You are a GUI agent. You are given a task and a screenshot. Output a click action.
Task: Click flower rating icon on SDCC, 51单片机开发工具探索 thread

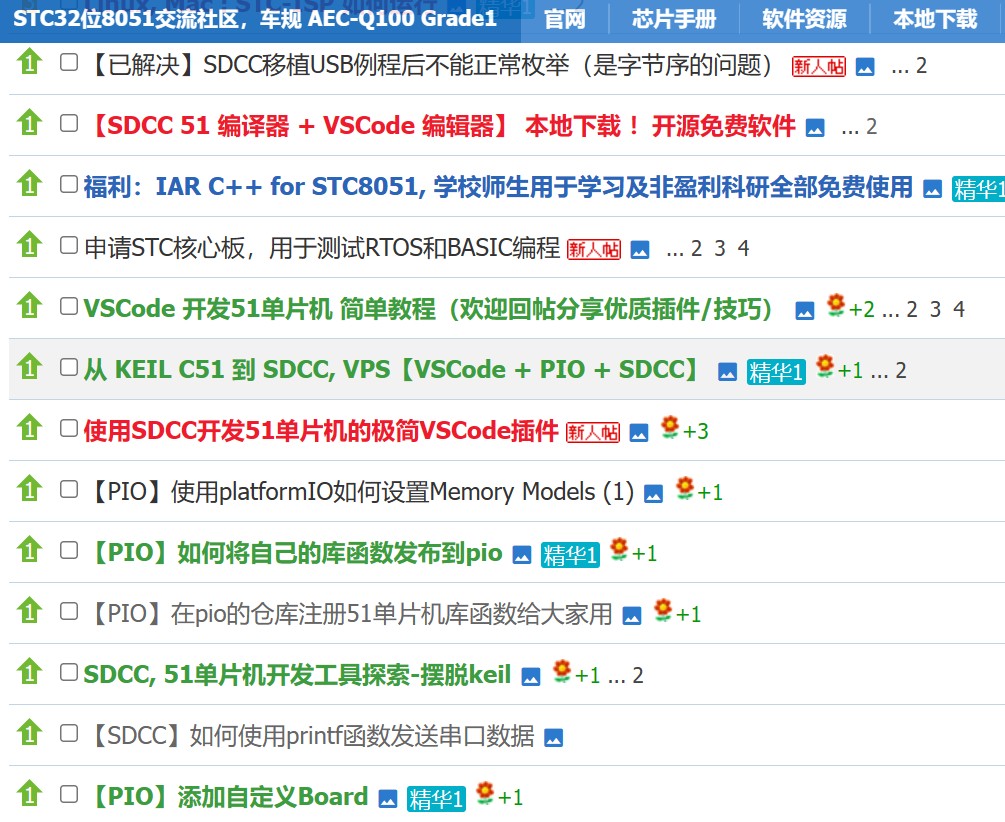tap(562, 671)
